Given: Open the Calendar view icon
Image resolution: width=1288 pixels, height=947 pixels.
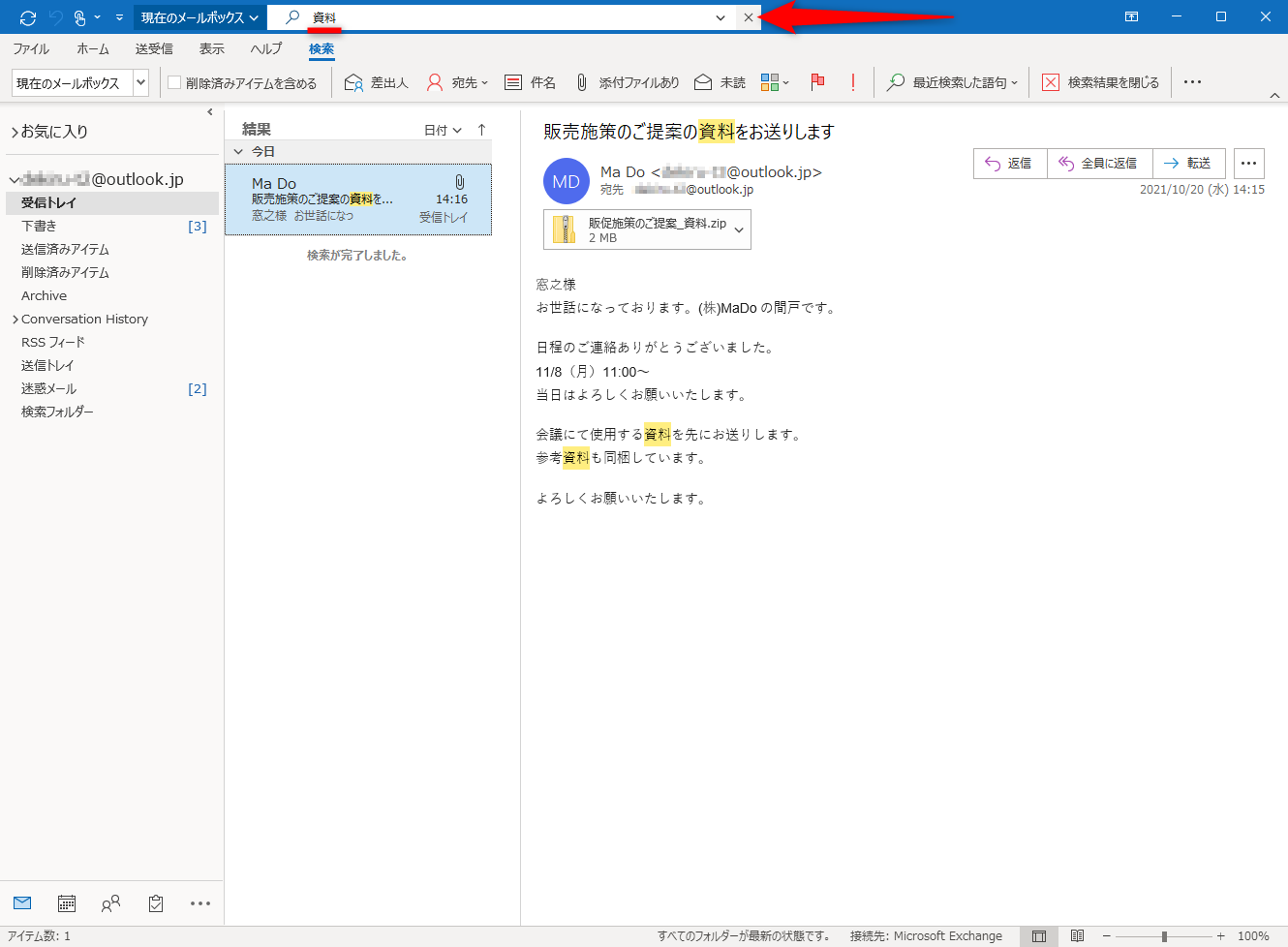Looking at the screenshot, I should [66, 902].
